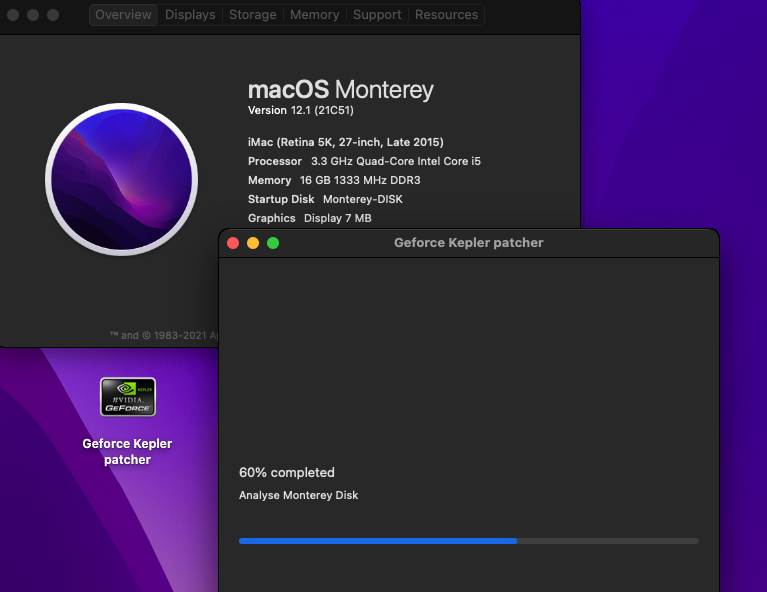Go to the Support tab
767x592 pixels.
click(x=377, y=15)
